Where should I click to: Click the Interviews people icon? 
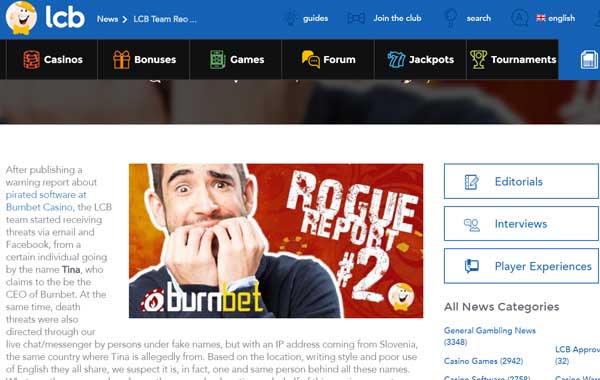pos(471,224)
